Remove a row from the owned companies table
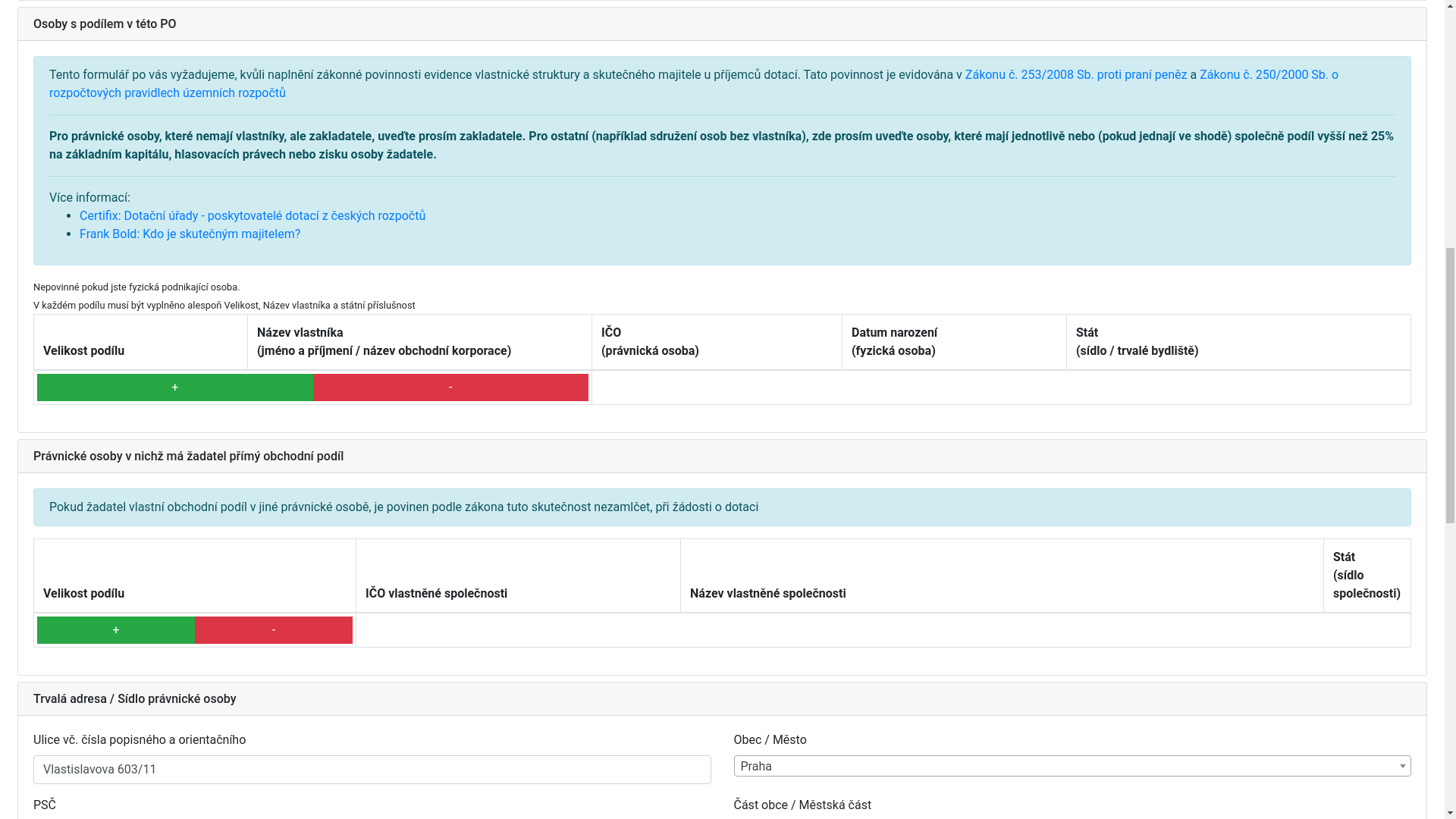This screenshot has height=819, width=1456. pyautogui.click(x=274, y=630)
